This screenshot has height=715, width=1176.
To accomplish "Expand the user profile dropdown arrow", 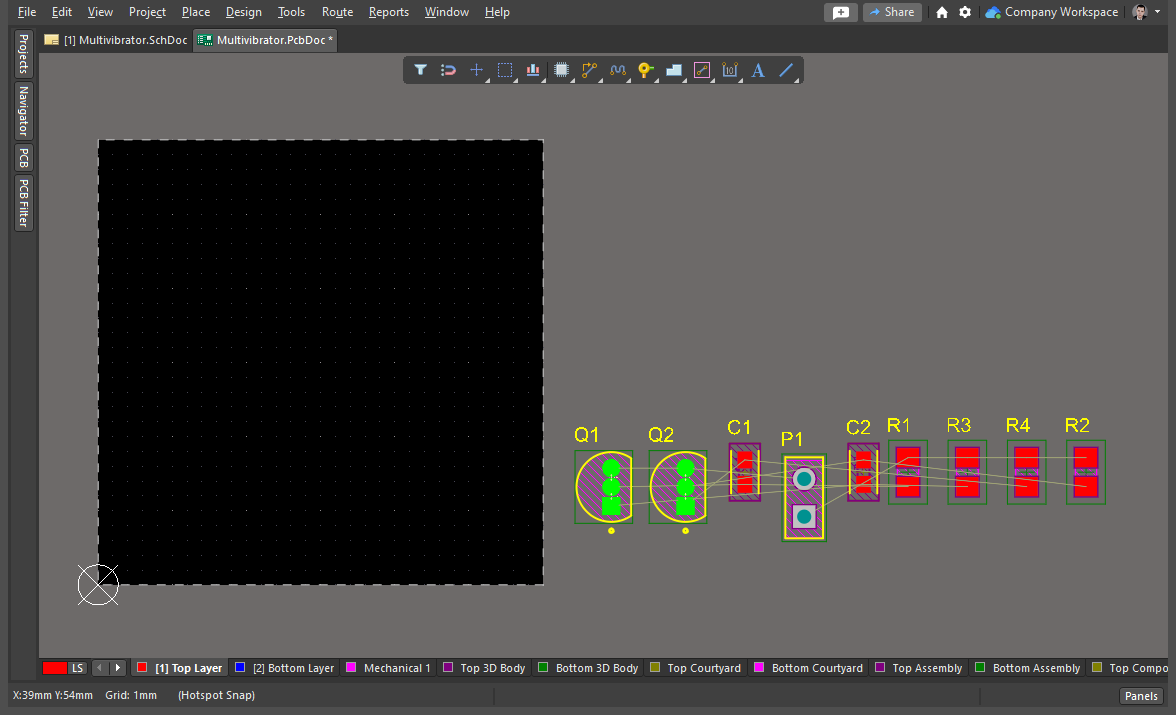I will 1158,12.
